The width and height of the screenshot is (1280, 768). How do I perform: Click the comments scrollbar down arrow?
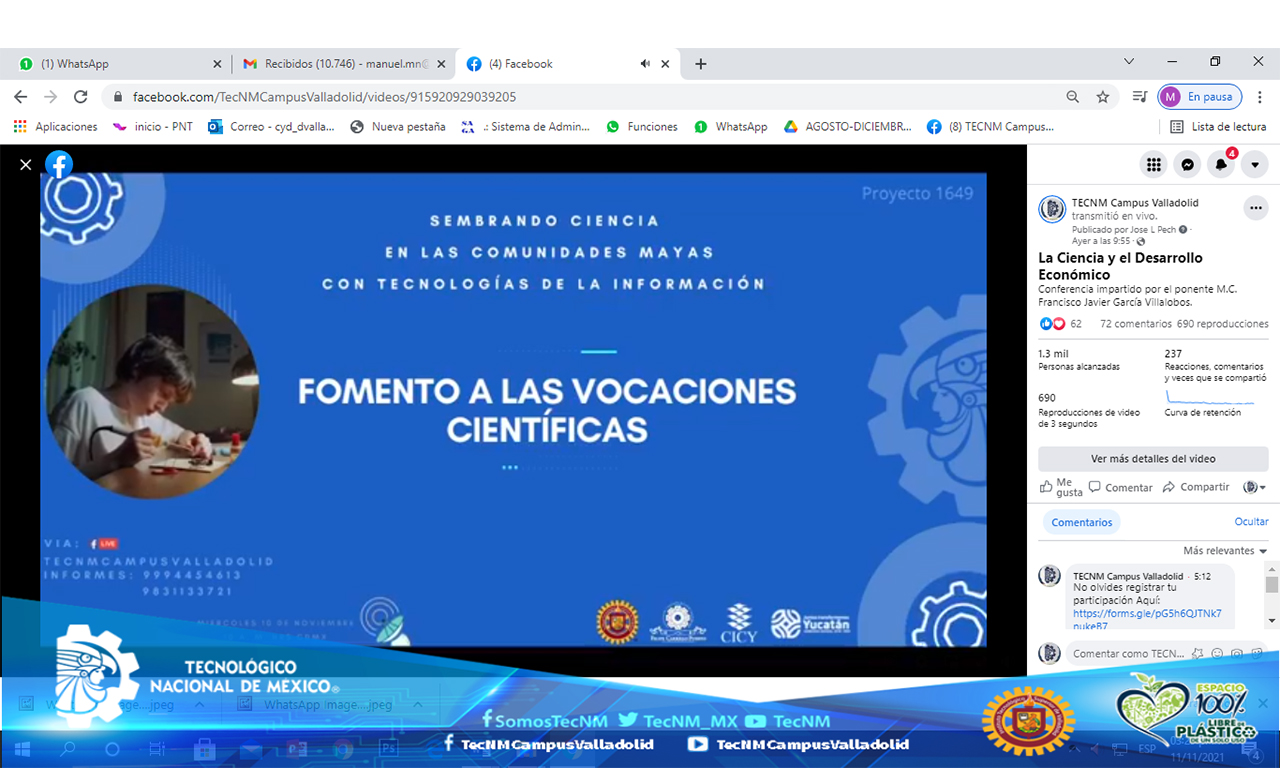coord(1272,622)
